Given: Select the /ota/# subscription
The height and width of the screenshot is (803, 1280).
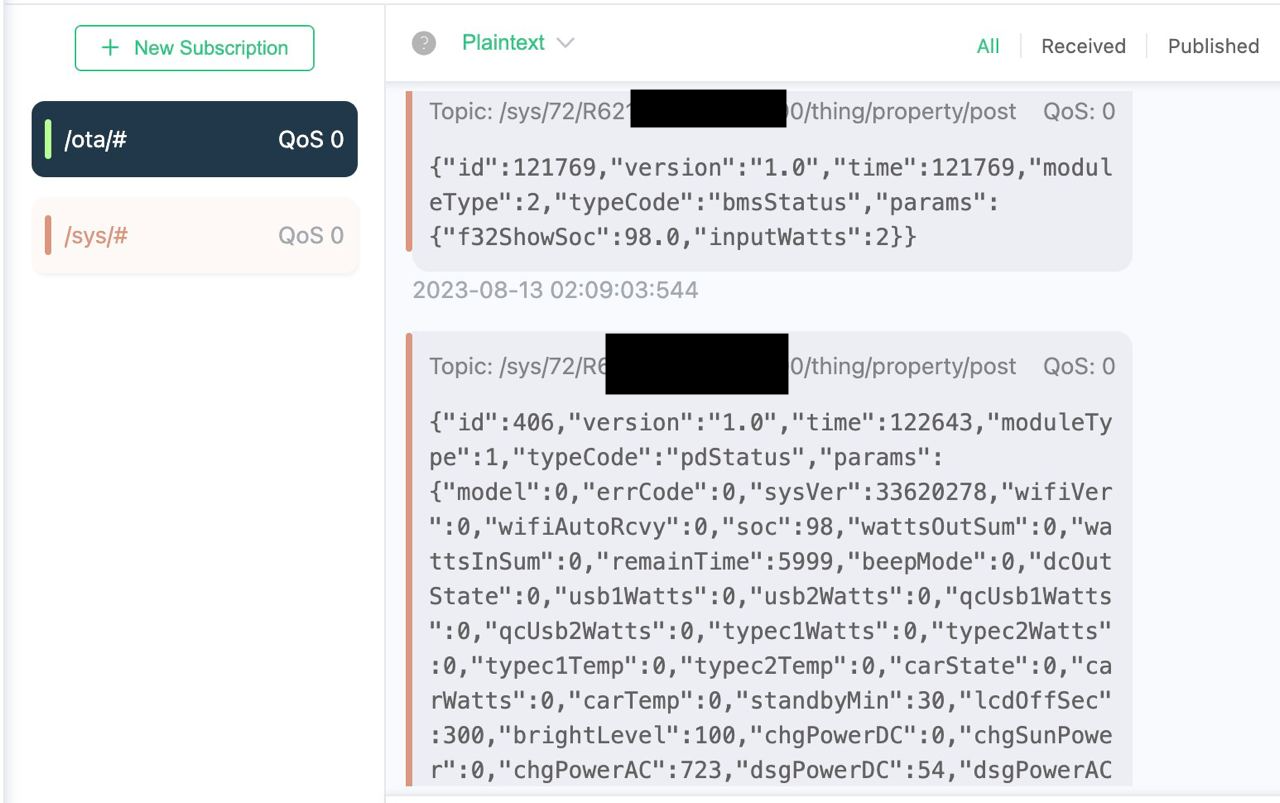Looking at the screenshot, I should [194, 139].
